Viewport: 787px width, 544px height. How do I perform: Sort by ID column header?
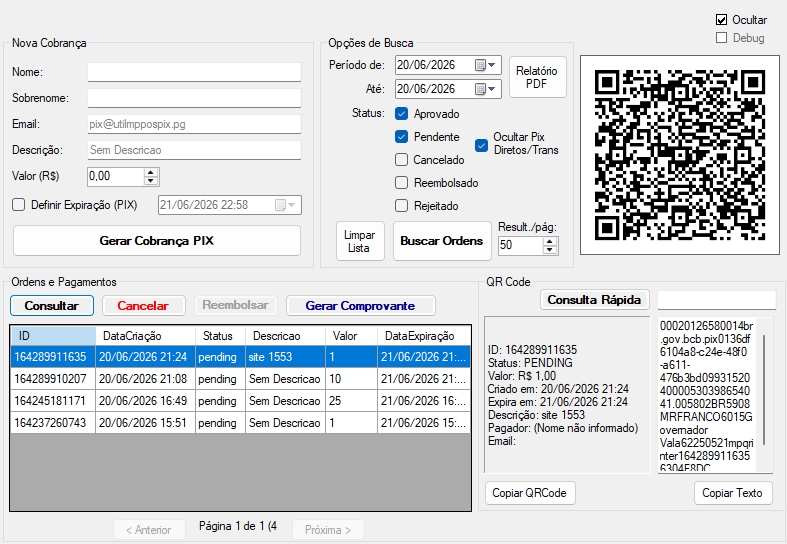[x=53, y=336]
